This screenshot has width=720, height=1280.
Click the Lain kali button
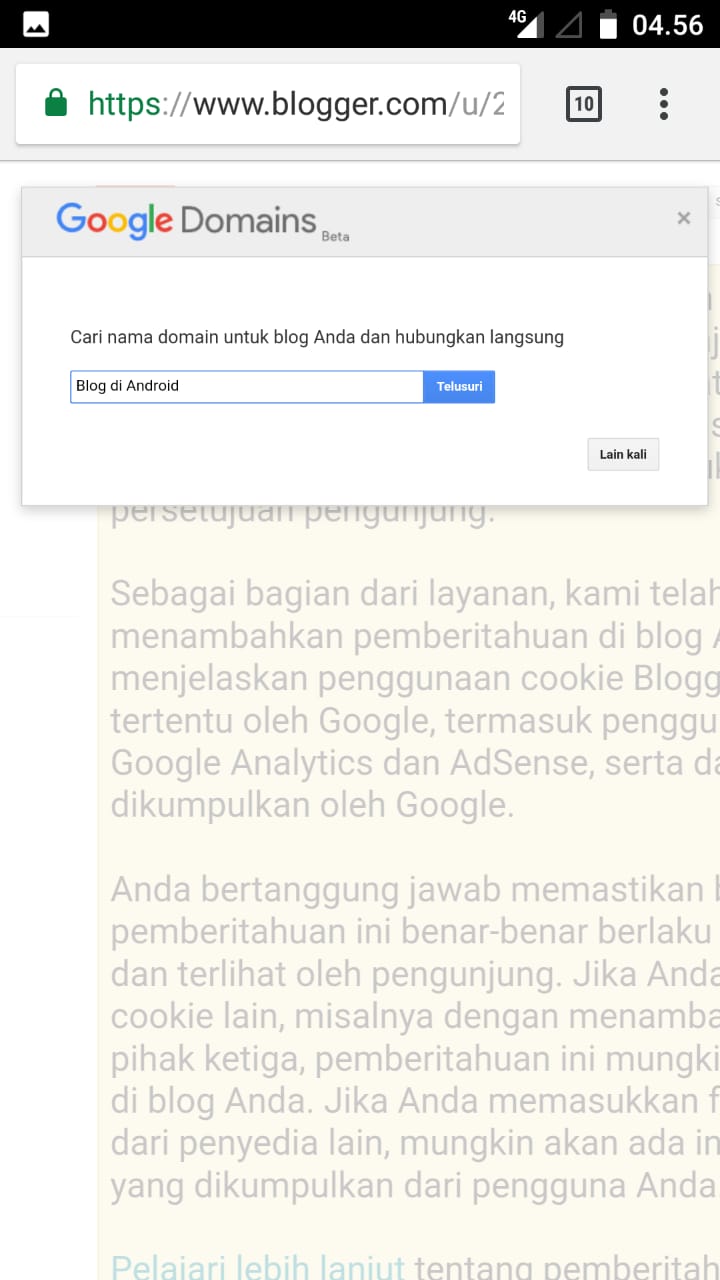(623, 454)
